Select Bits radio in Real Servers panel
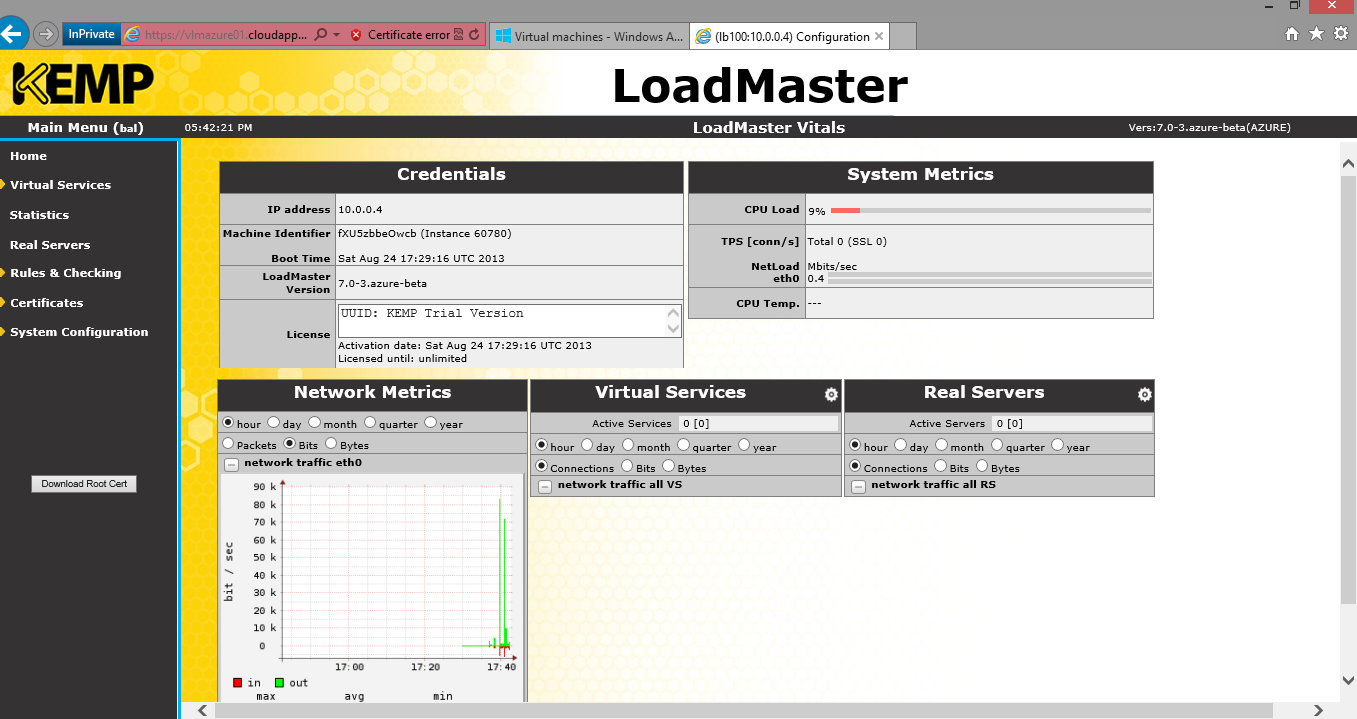 click(x=941, y=467)
